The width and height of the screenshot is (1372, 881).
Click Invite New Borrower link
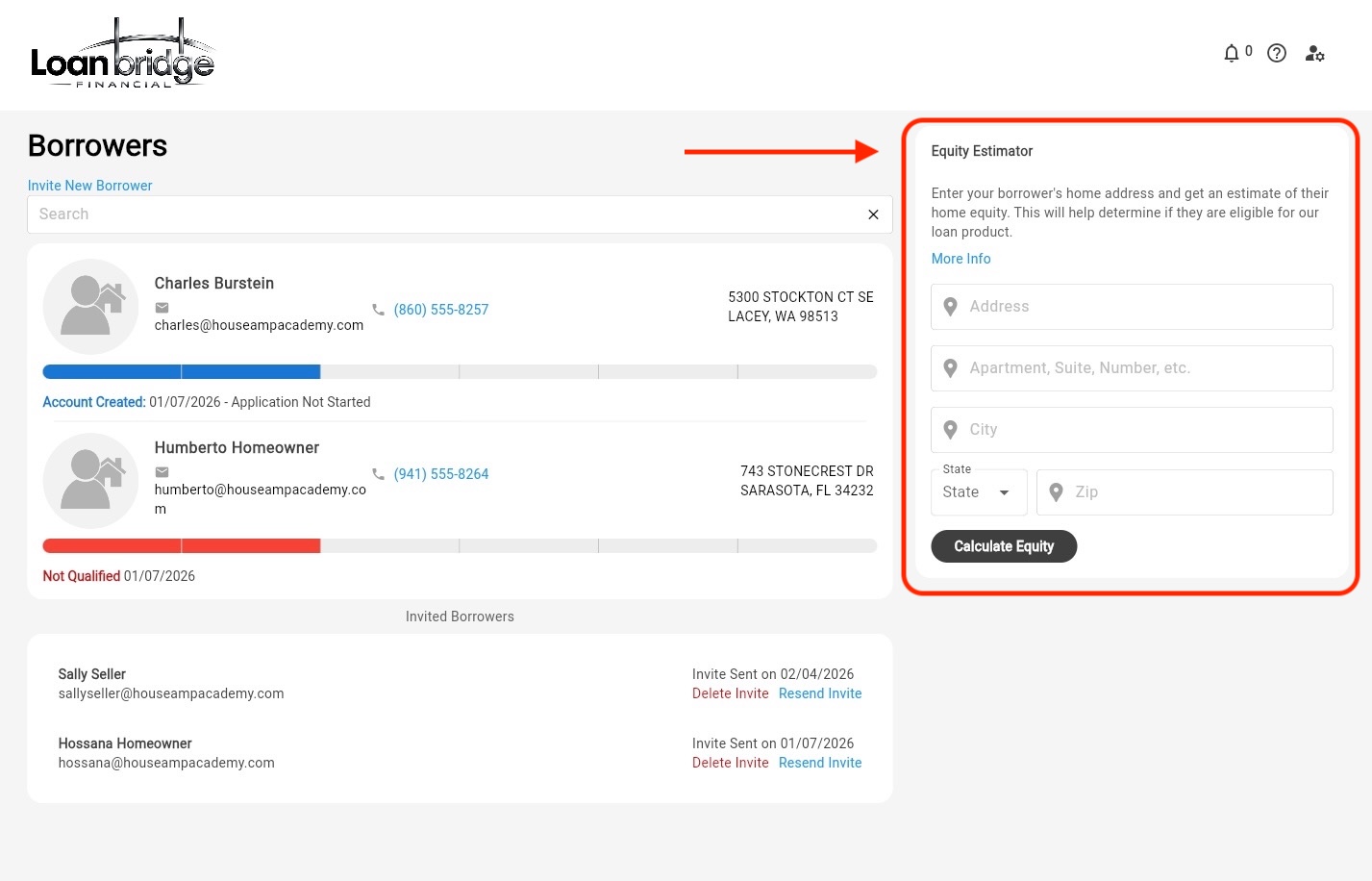[89, 186]
